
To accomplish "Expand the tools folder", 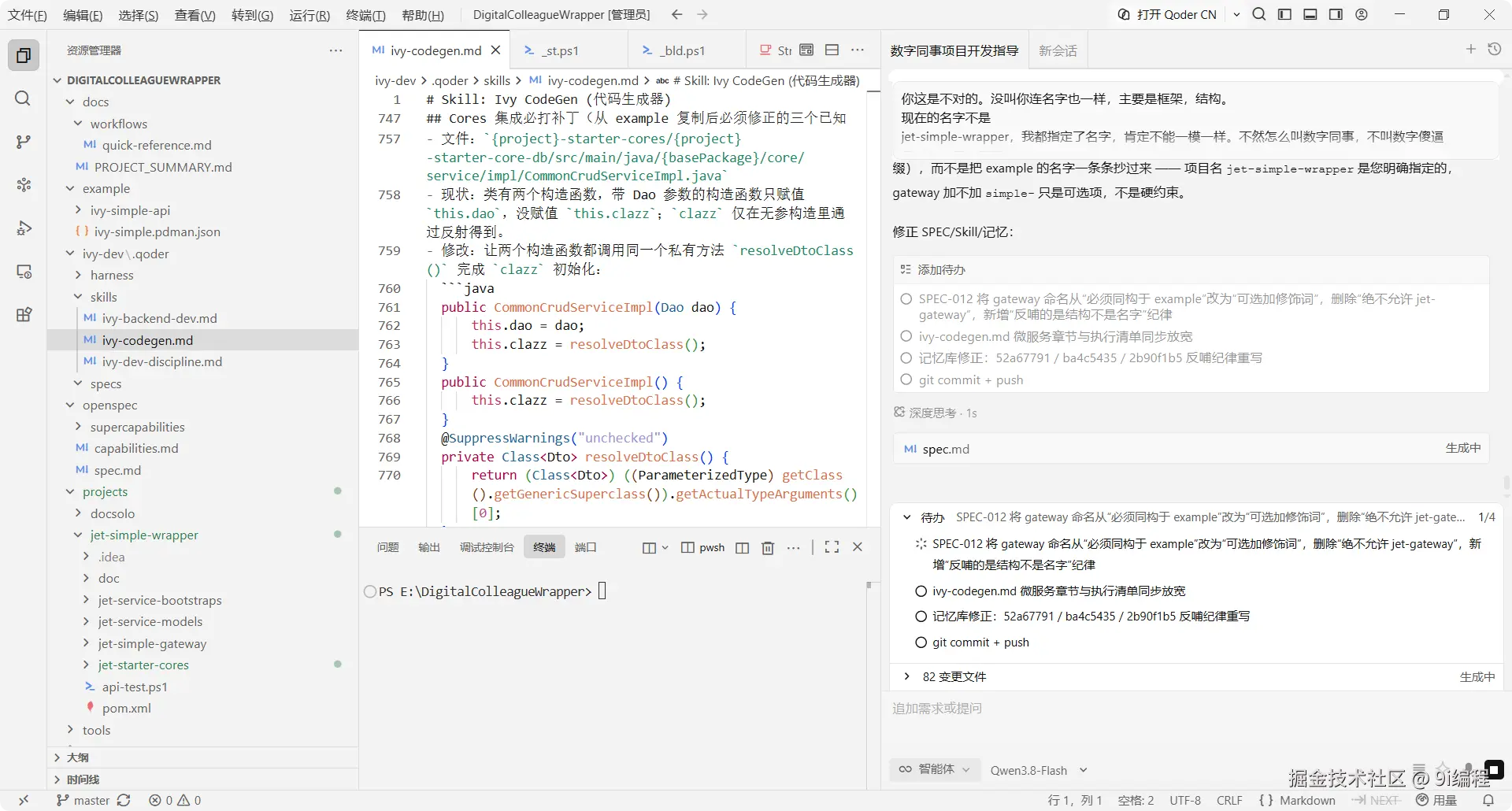I will (x=70, y=730).
